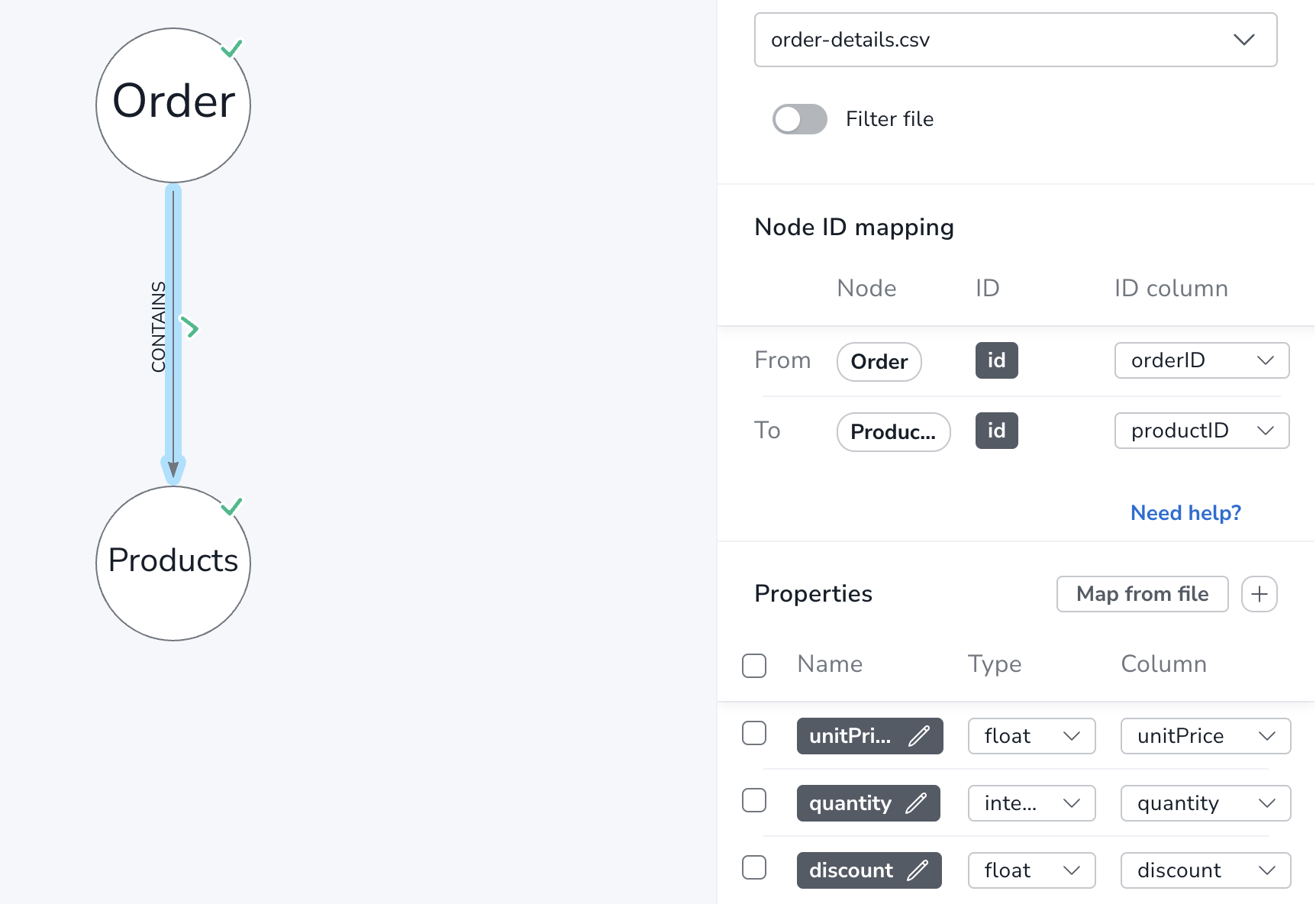1316x904 pixels.
Task: Check the unitPrice property checkbox
Action: (754, 733)
